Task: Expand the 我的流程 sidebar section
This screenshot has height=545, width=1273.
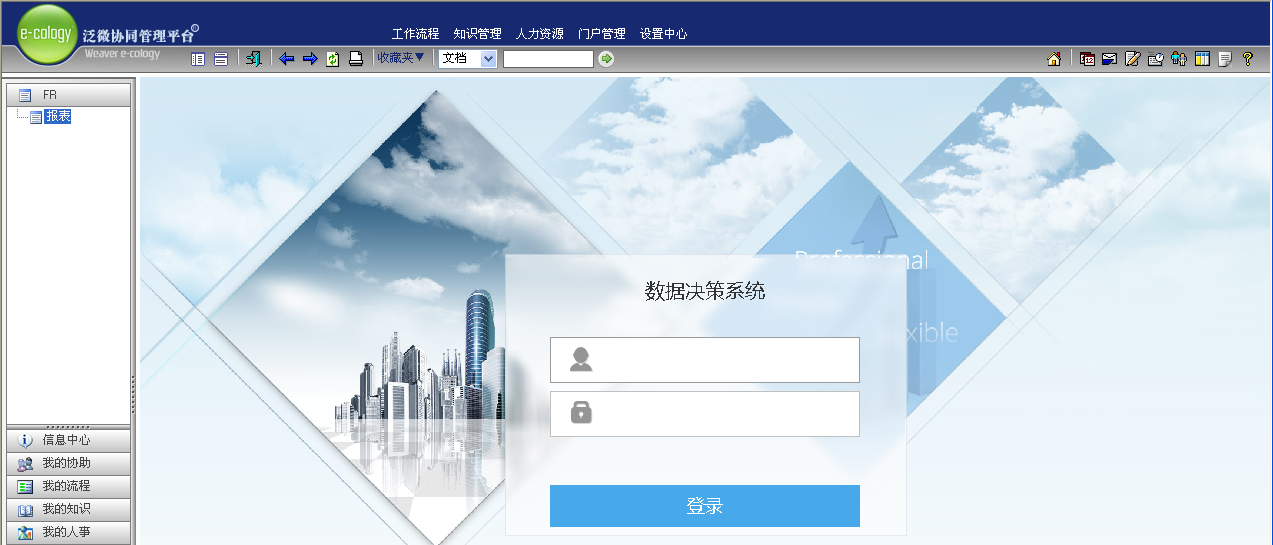Action: point(69,486)
